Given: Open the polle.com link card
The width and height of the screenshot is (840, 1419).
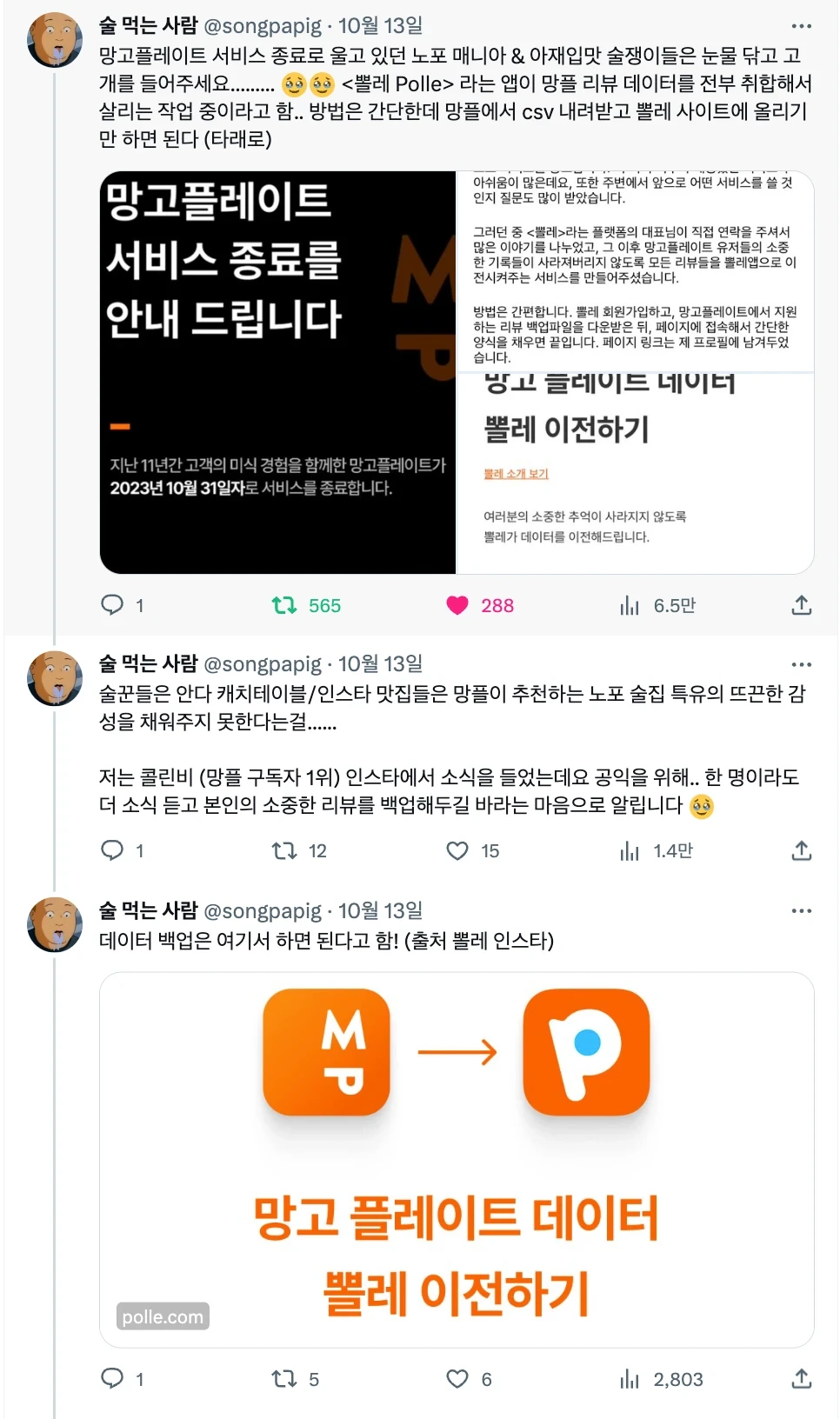Looking at the screenshot, I should 457,1160.
